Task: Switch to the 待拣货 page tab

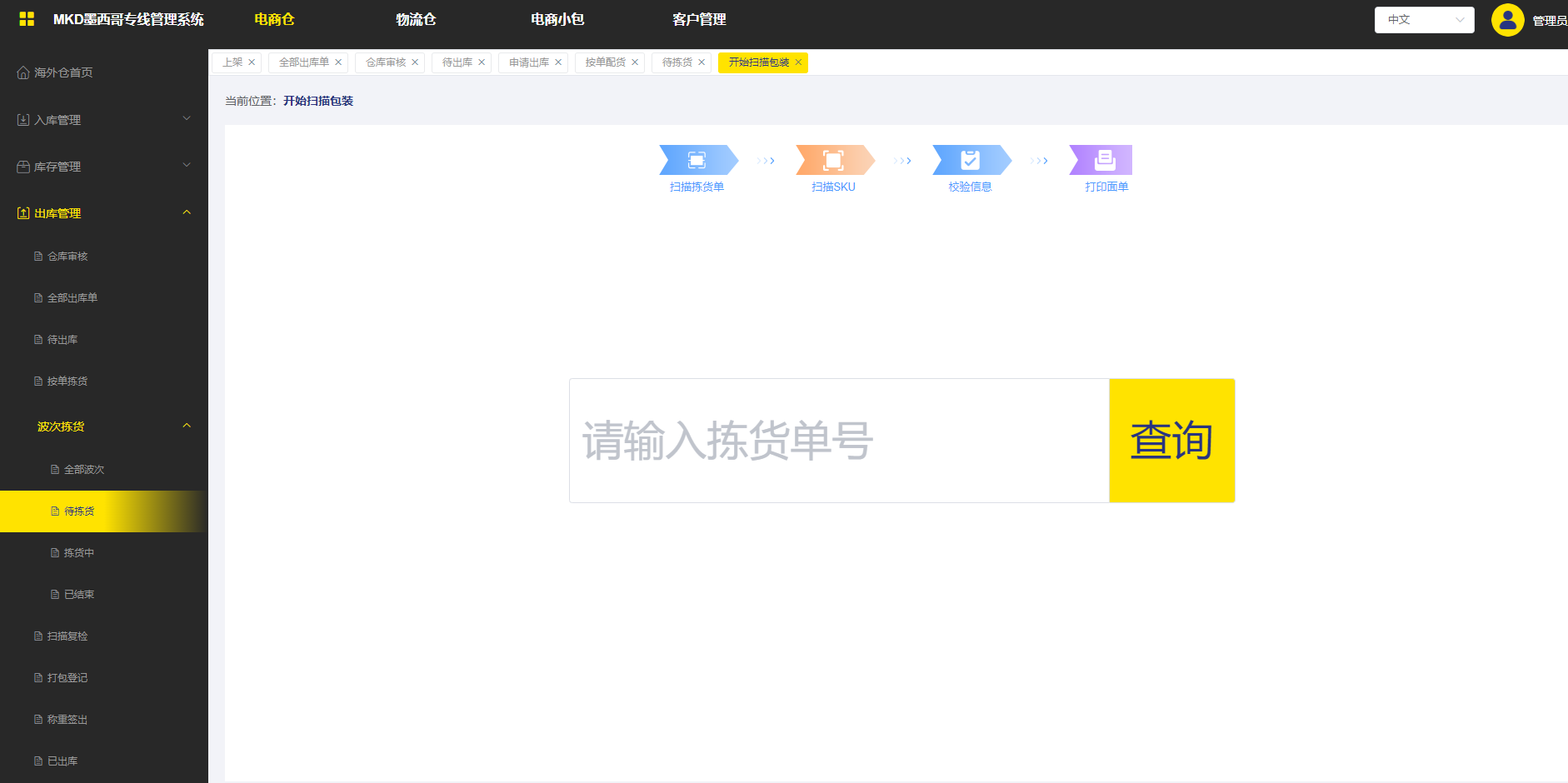Action: (677, 62)
